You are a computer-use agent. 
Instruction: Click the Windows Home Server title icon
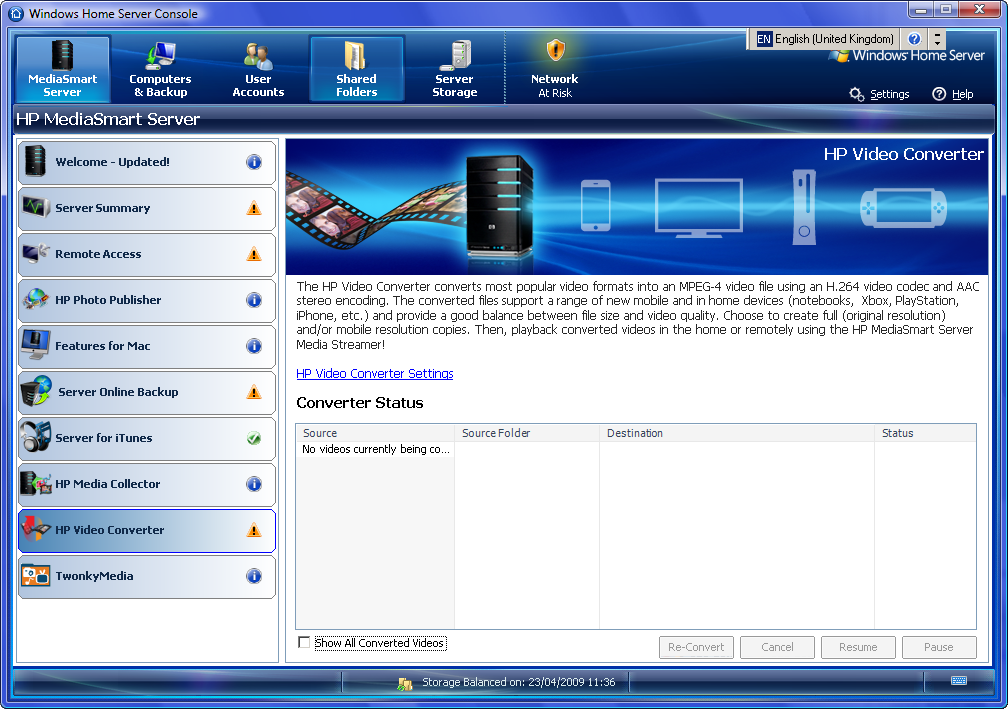[x=17, y=13]
